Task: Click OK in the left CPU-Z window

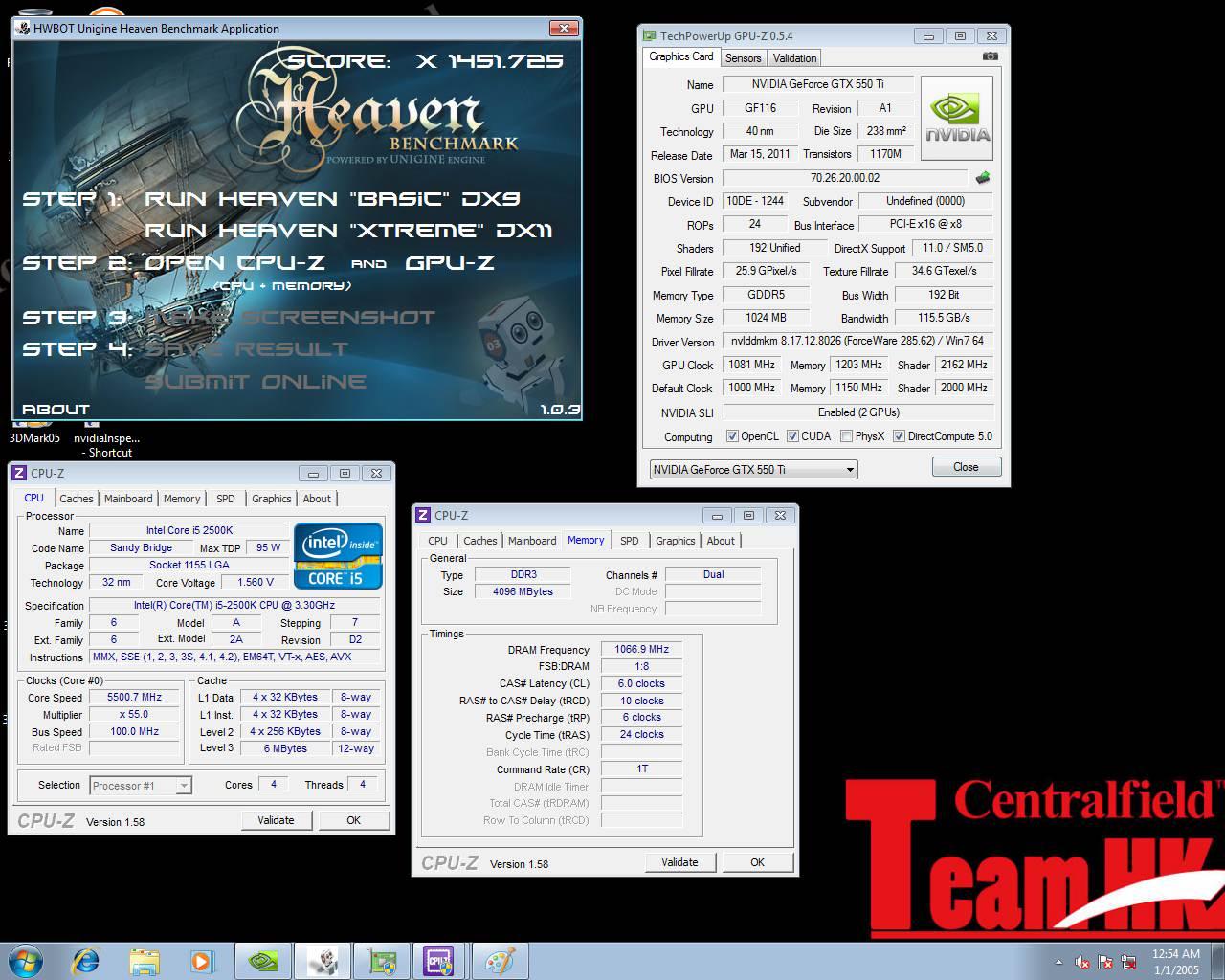Action: tap(353, 820)
